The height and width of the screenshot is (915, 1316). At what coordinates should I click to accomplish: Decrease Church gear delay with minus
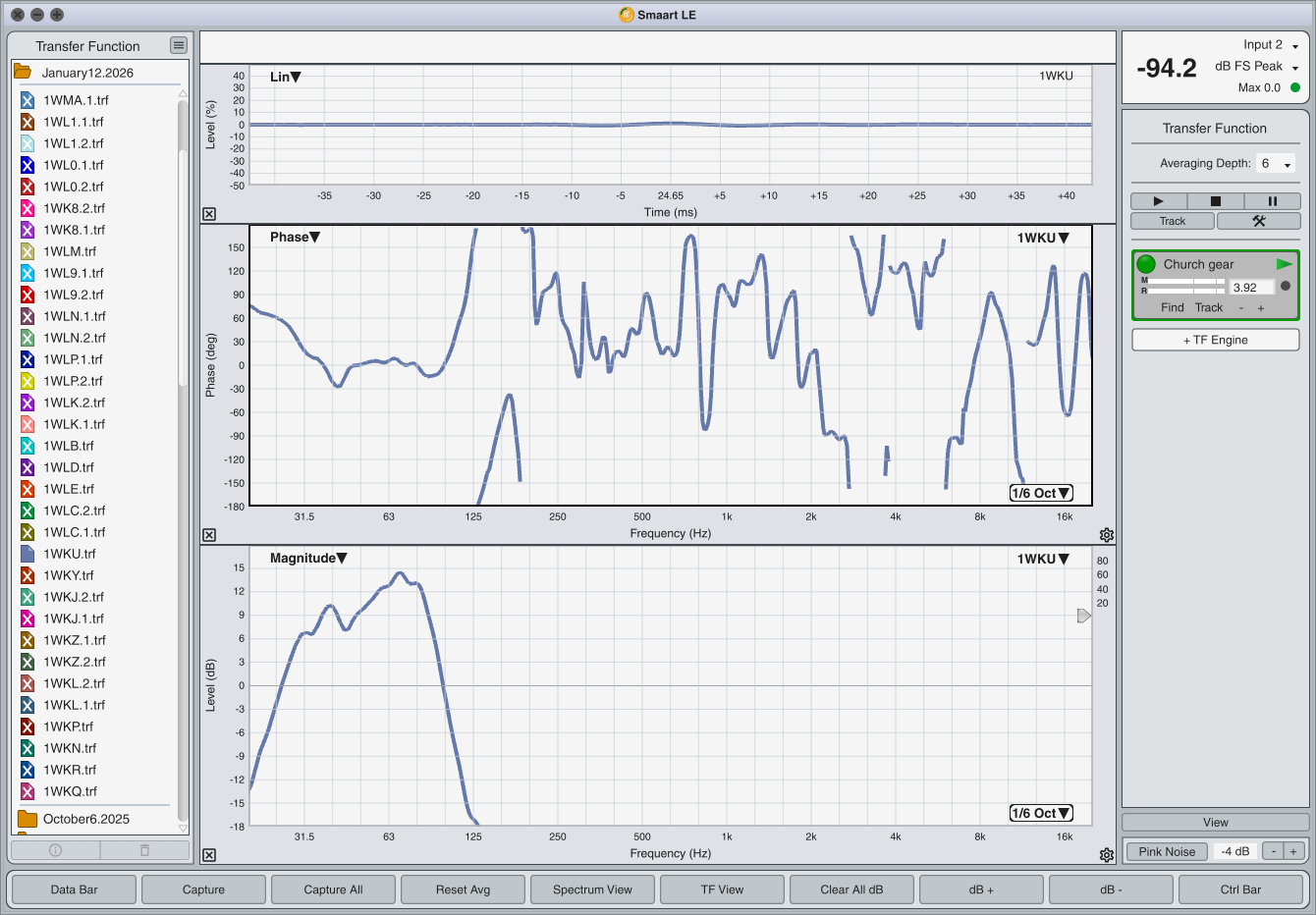(x=1241, y=307)
